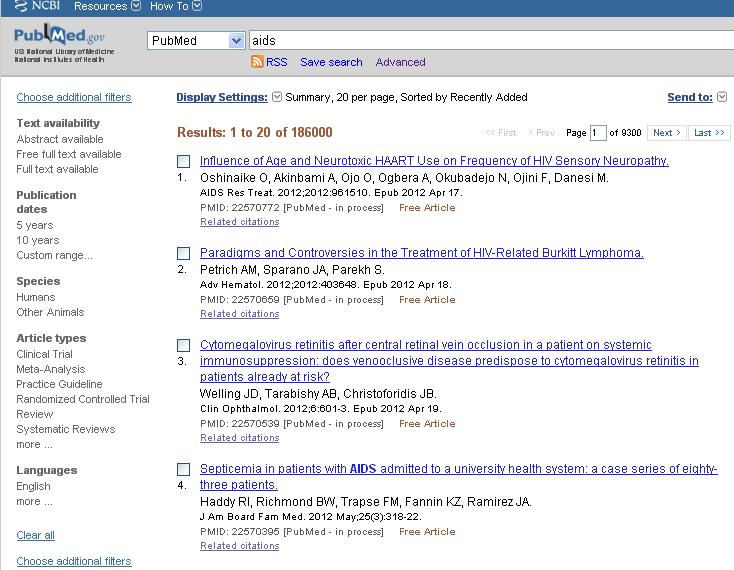Click the RSS feed icon
The width and height of the screenshot is (734, 570).
(257, 62)
